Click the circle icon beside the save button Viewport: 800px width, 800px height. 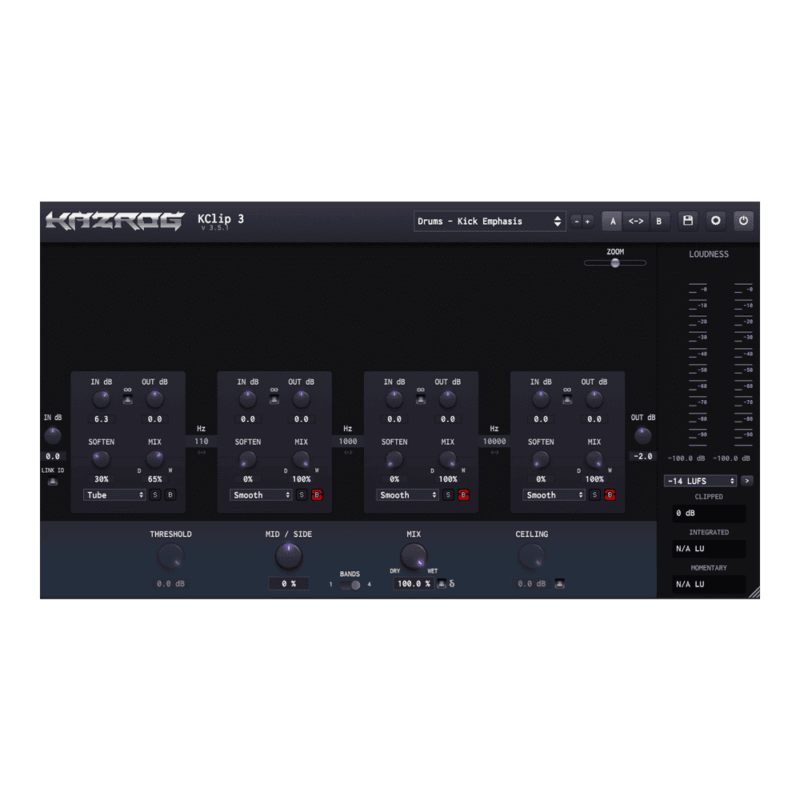[715, 221]
